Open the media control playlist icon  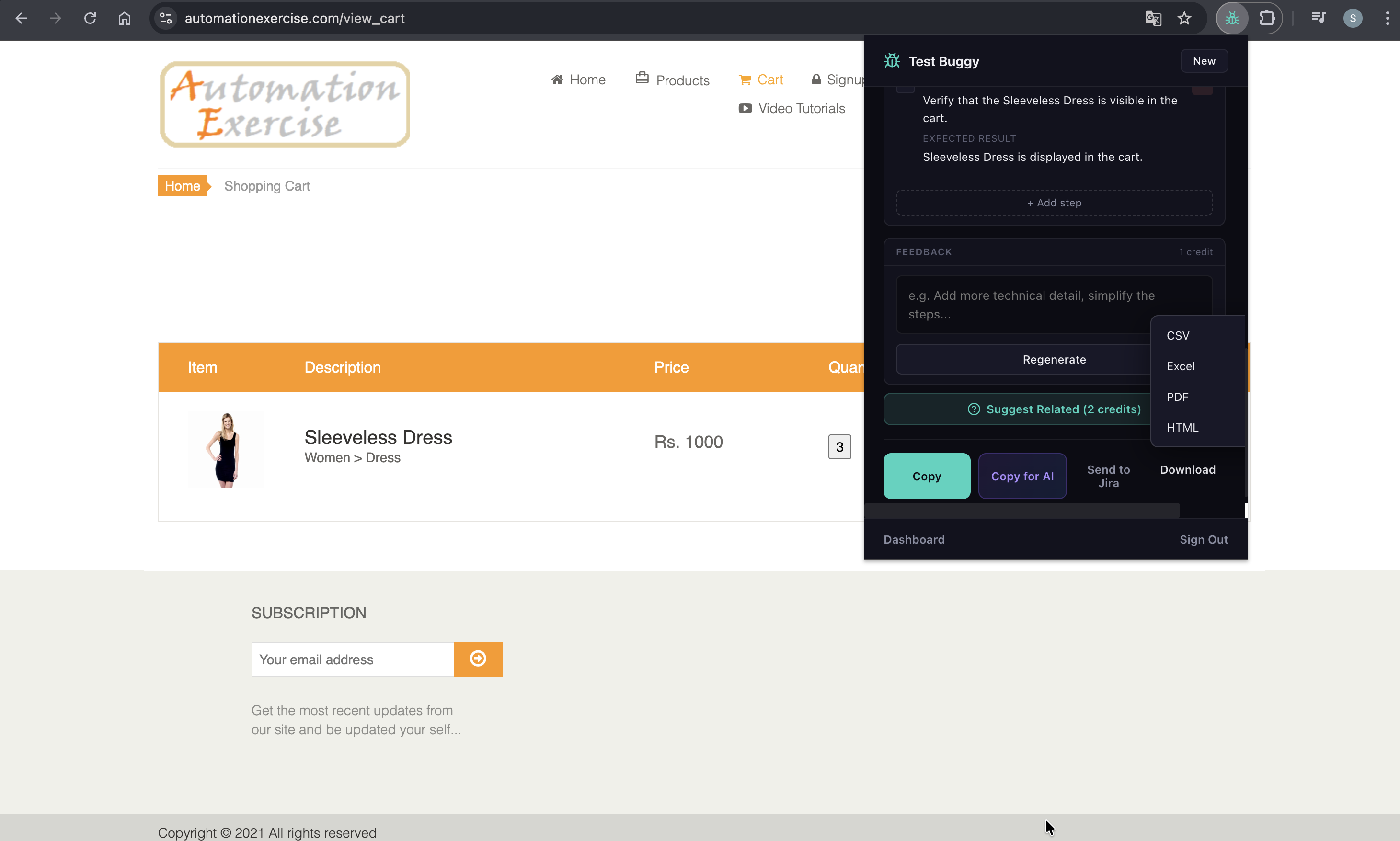click(x=1318, y=19)
